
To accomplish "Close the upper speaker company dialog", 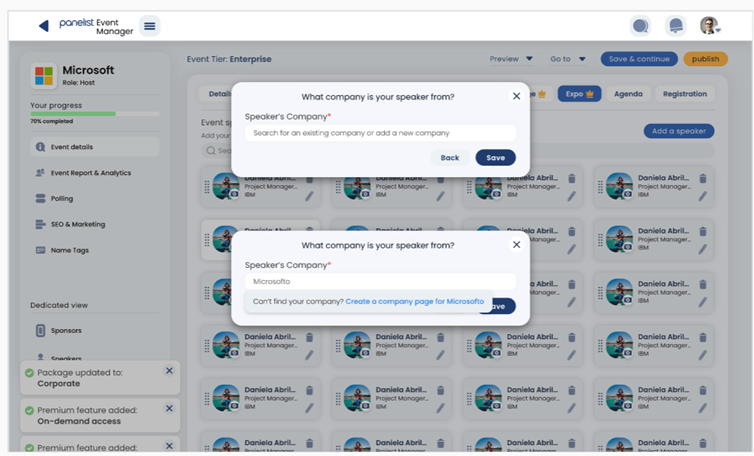I will (x=516, y=96).
